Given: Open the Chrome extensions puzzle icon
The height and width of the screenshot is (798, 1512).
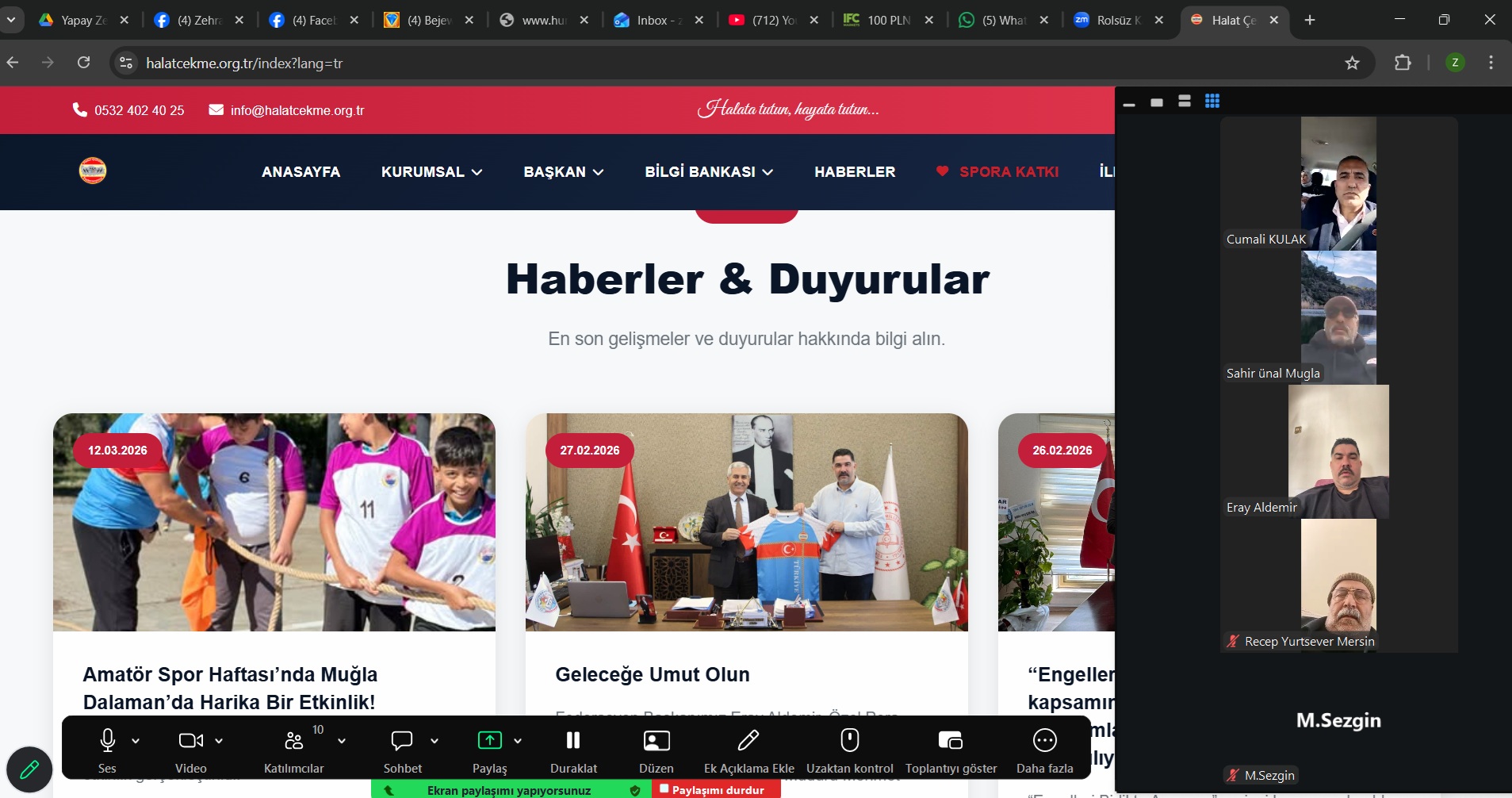Looking at the screenshot, I should (x=1403, y=63).
